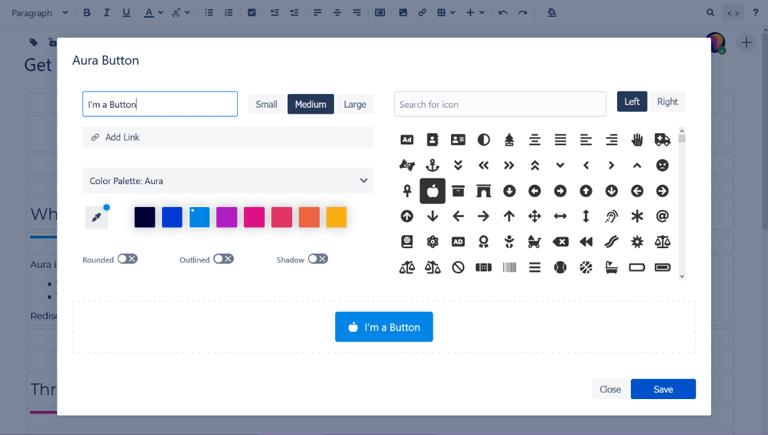Click the Add Link field

[x=228, y=137]
